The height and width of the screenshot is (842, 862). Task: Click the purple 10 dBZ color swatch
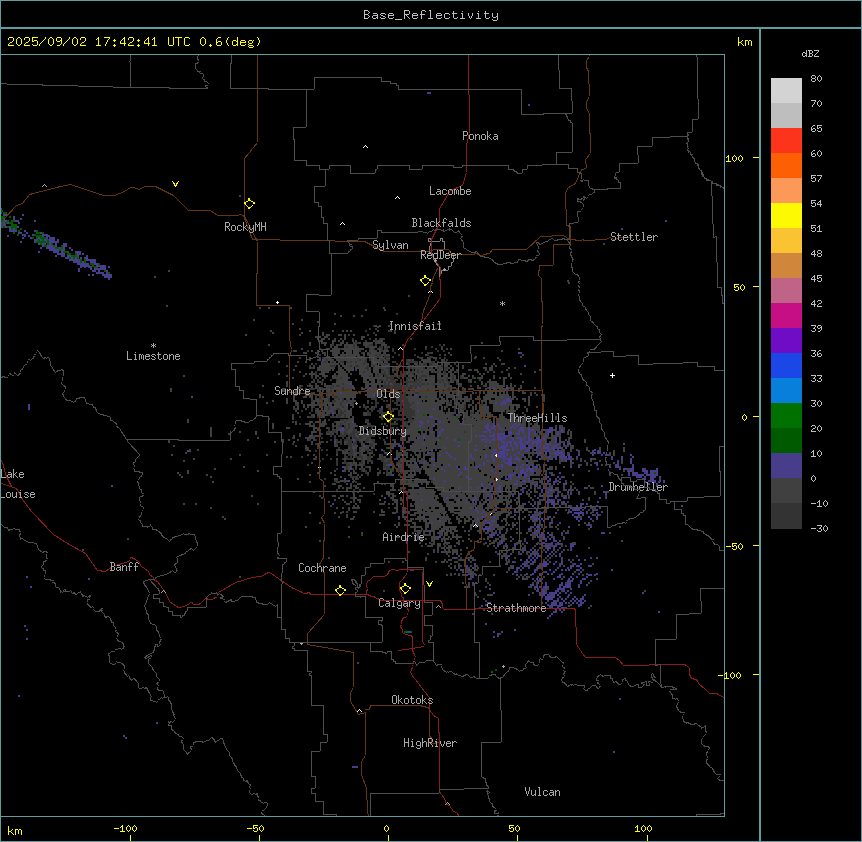click(x=786, y=466)
